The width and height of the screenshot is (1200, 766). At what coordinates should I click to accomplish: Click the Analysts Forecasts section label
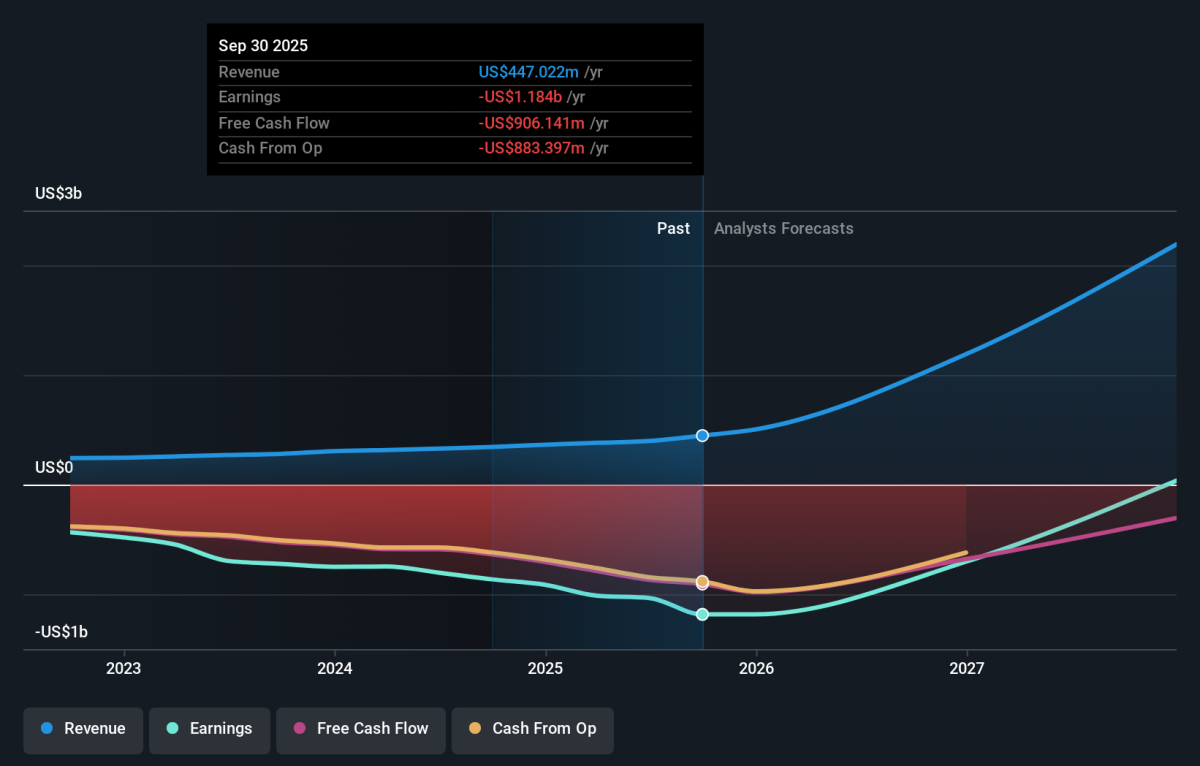(783, 229)
